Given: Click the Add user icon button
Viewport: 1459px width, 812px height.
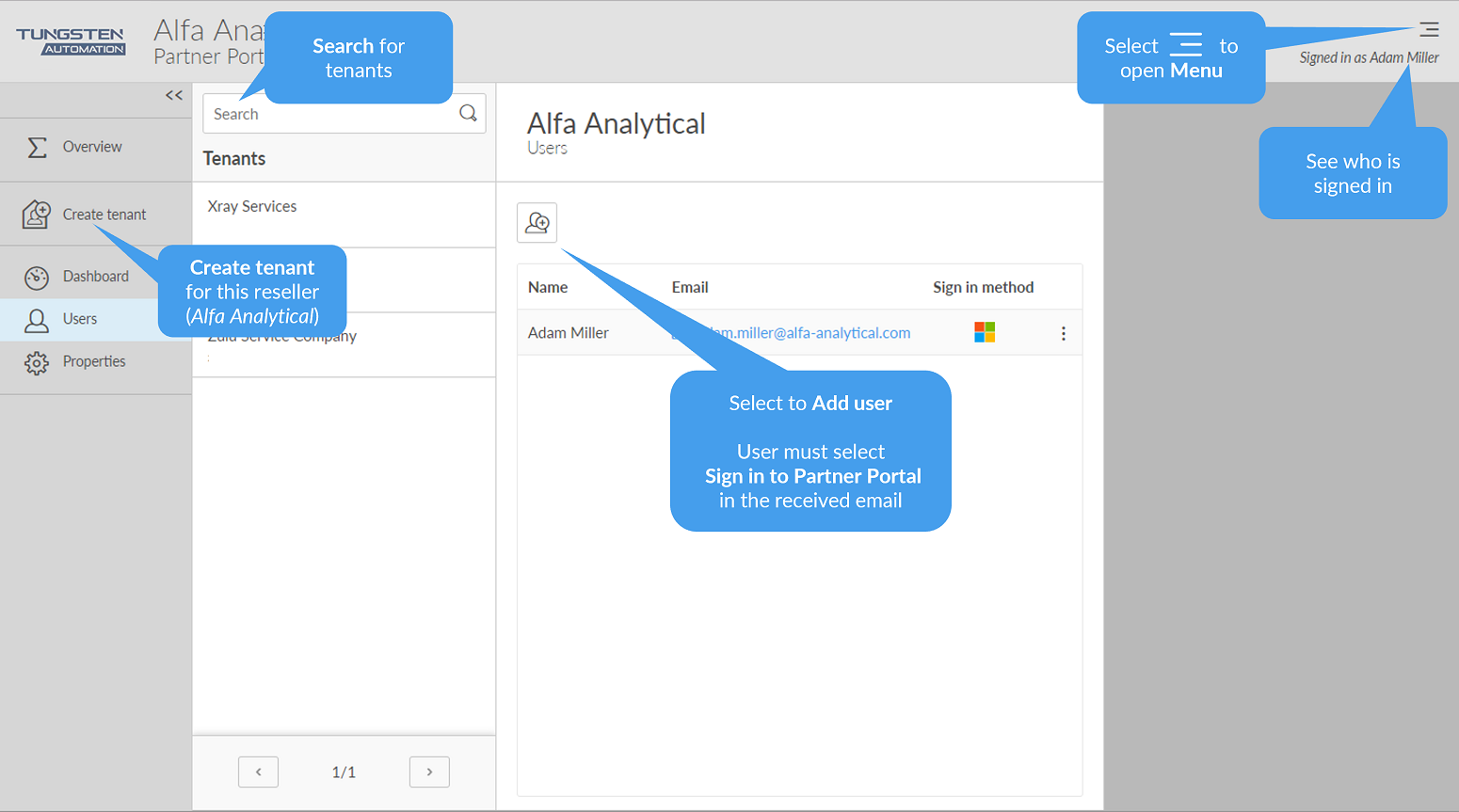Looking at the screenshot, I should pos(537,223).
